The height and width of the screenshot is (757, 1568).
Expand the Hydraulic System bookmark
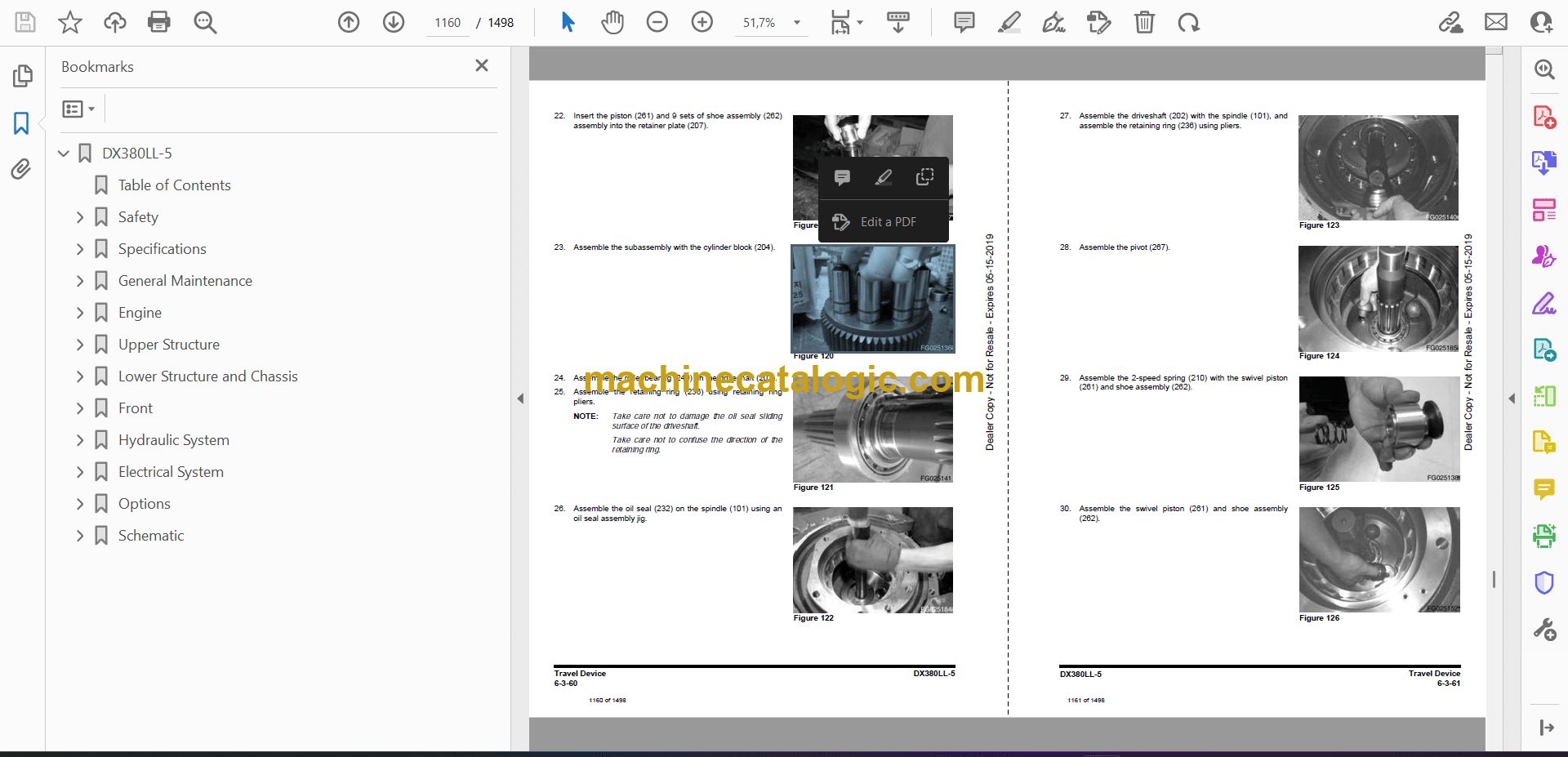coord(80,440)
